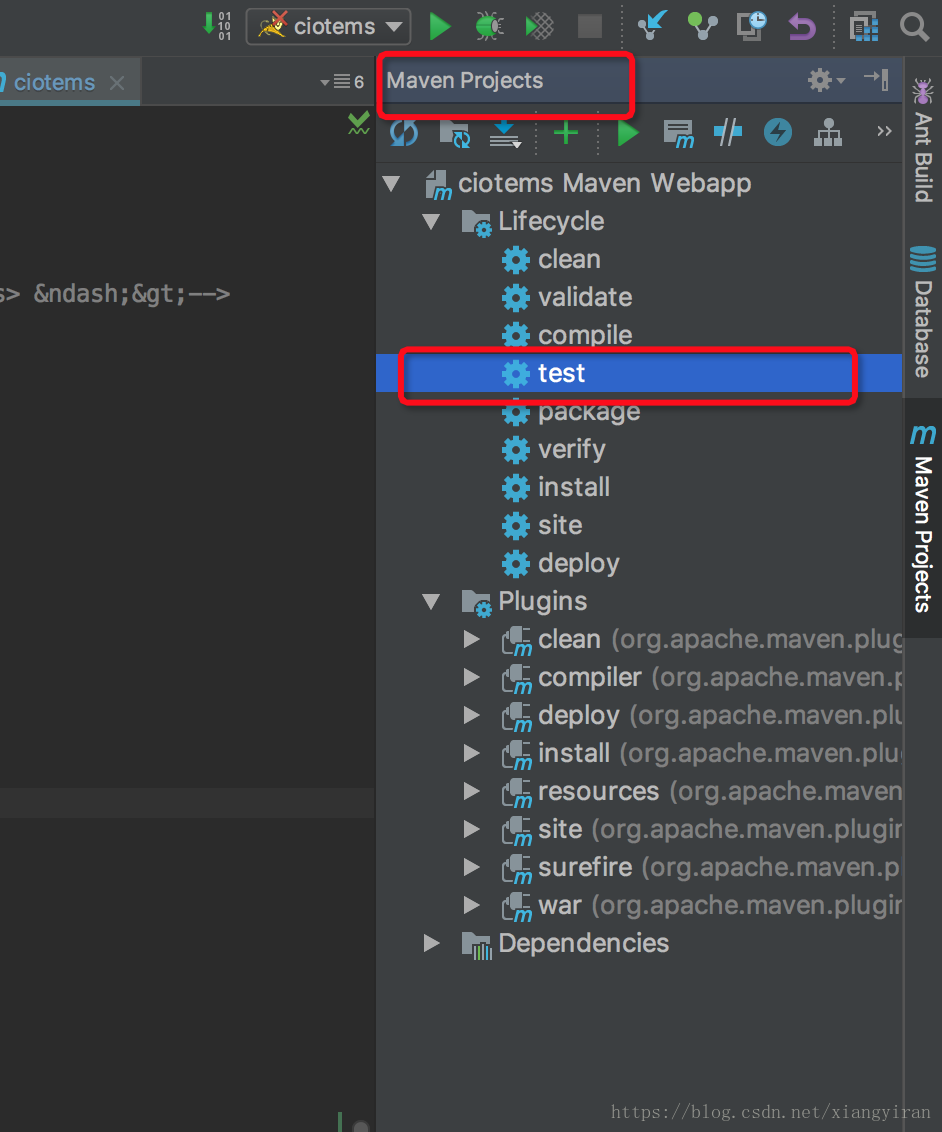Collapse the Plugins folder
Screen dimensions: 942x1132
[432, 601]
